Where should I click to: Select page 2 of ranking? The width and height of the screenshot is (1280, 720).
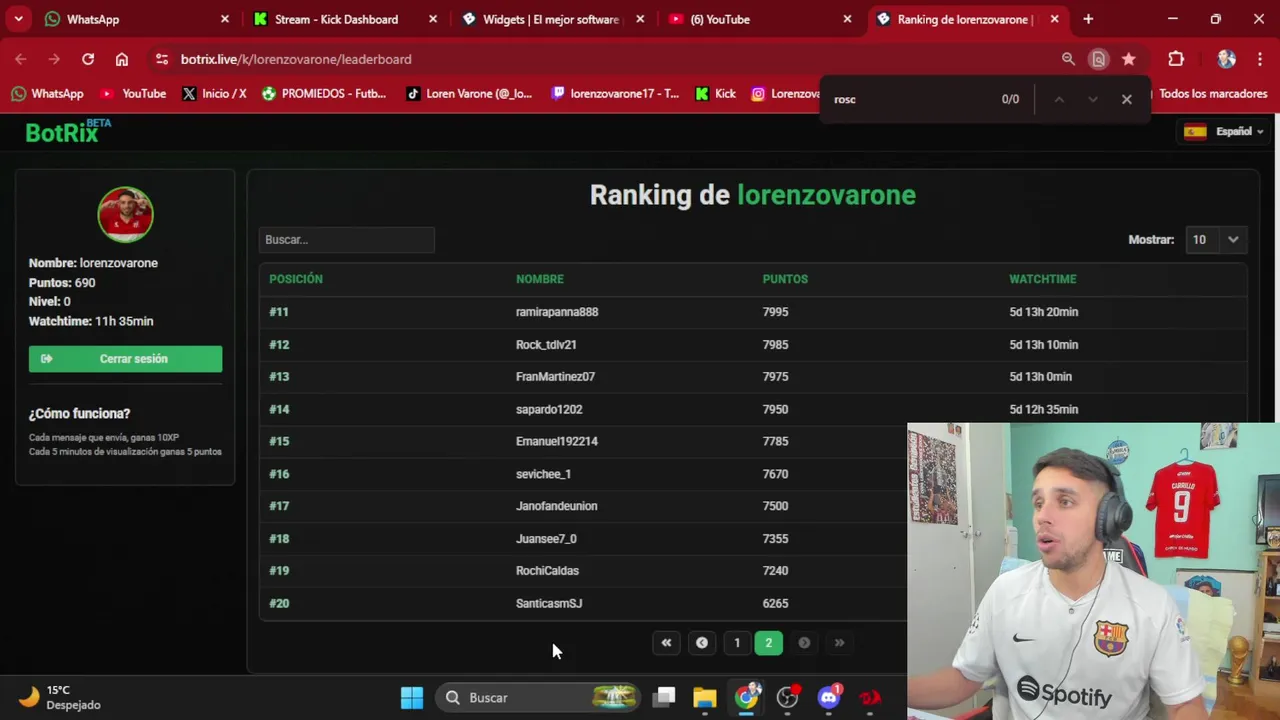click(768, 643)
